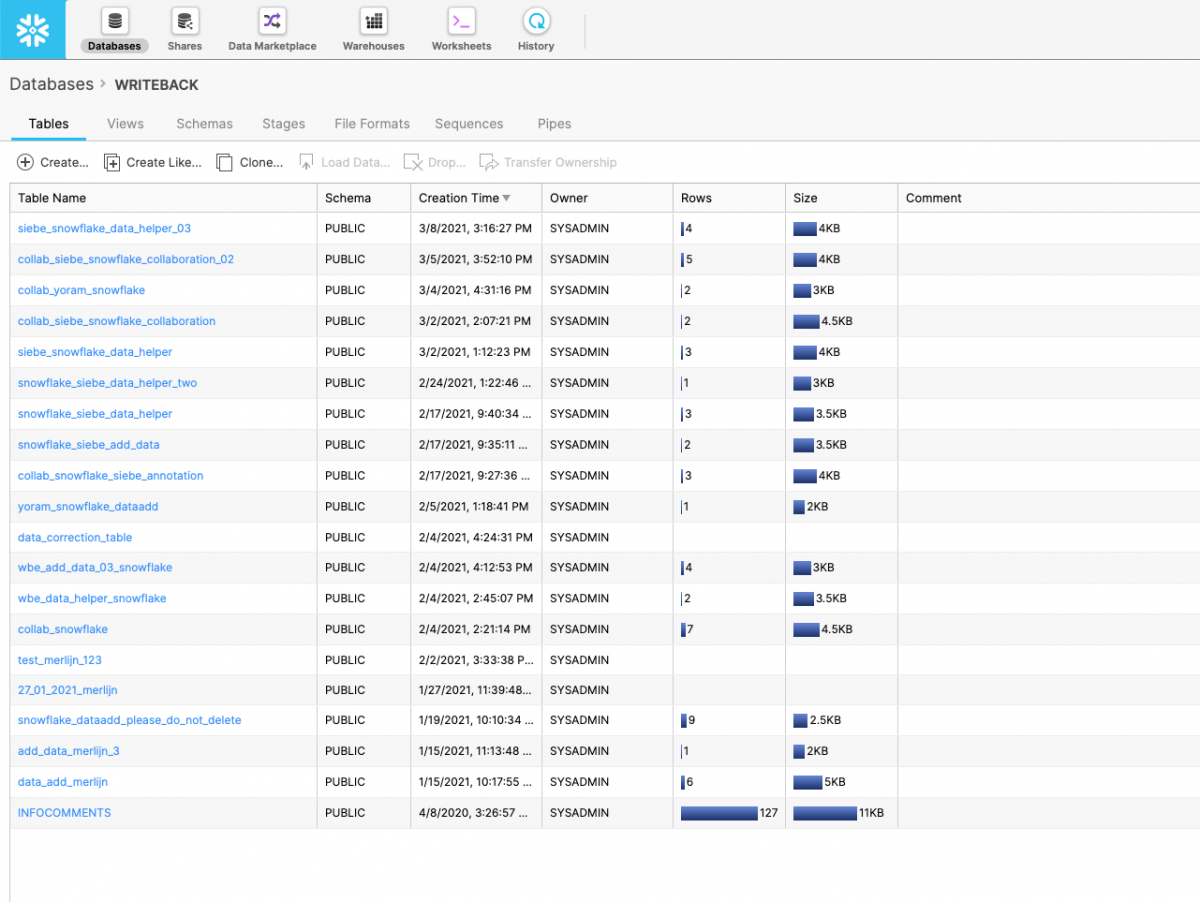Viewport: 1200px width, 902px height.
Task: Switch to Worksheets
Action: (460, 29)
